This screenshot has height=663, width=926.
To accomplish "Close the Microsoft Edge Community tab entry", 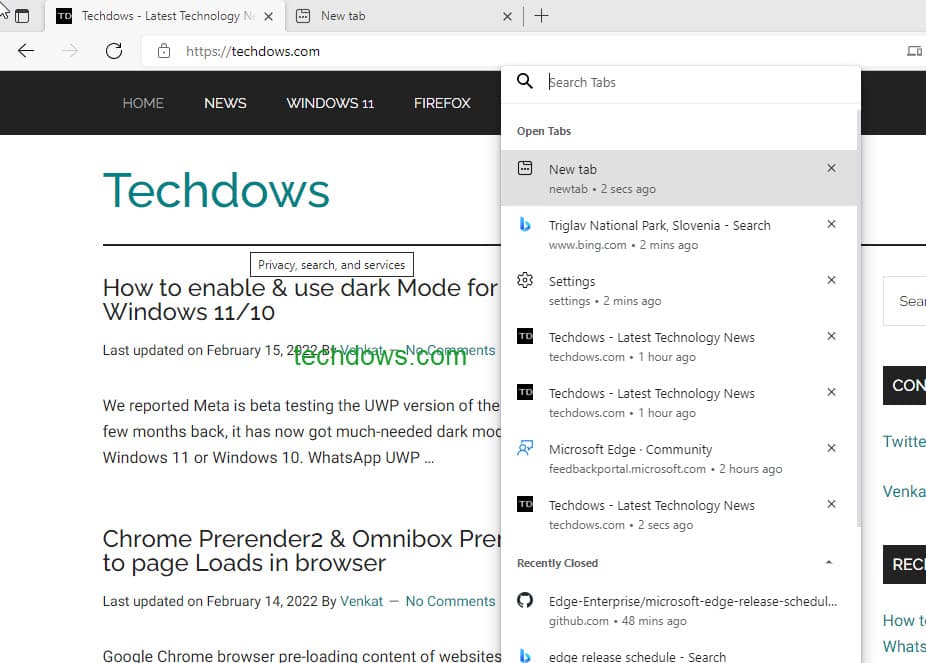I will tap(831, 448).
